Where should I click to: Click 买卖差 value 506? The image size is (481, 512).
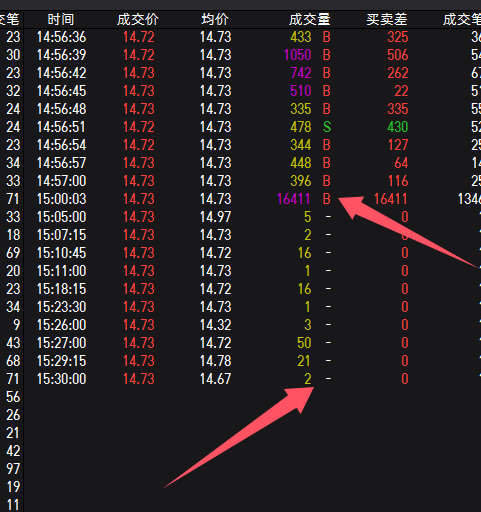398,55
